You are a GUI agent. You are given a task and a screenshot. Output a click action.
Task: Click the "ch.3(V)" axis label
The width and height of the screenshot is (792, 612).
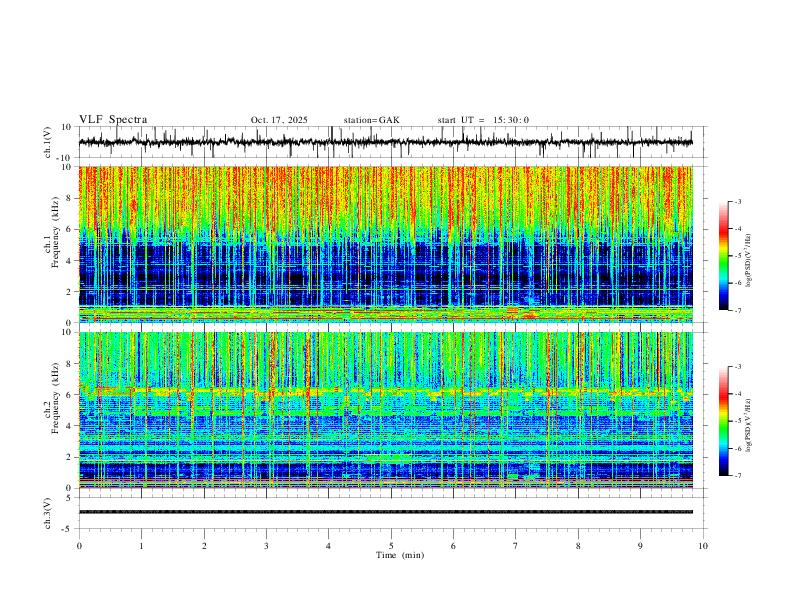[x=48, y=513]
